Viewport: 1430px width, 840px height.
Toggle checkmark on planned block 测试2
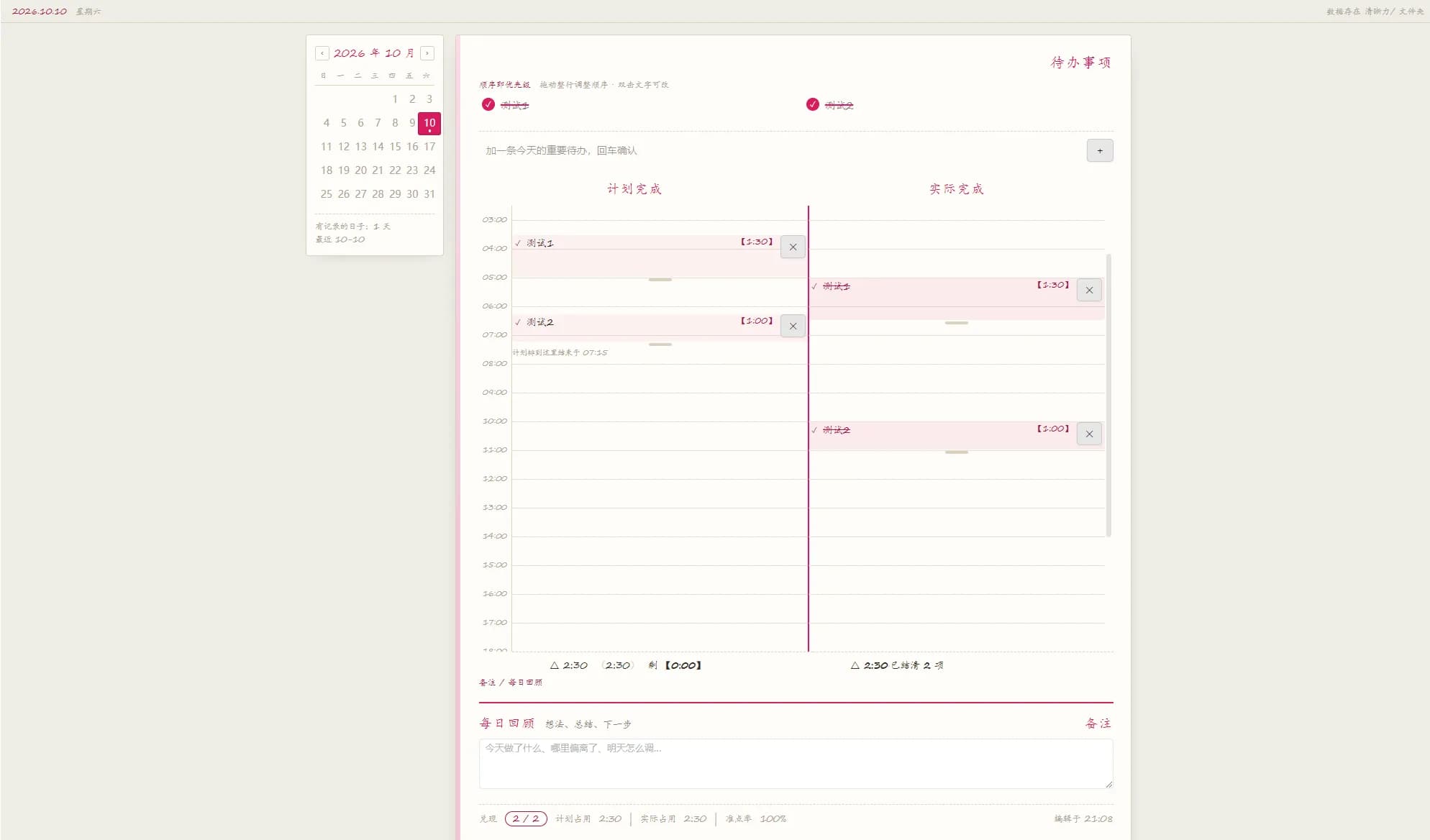518,322
